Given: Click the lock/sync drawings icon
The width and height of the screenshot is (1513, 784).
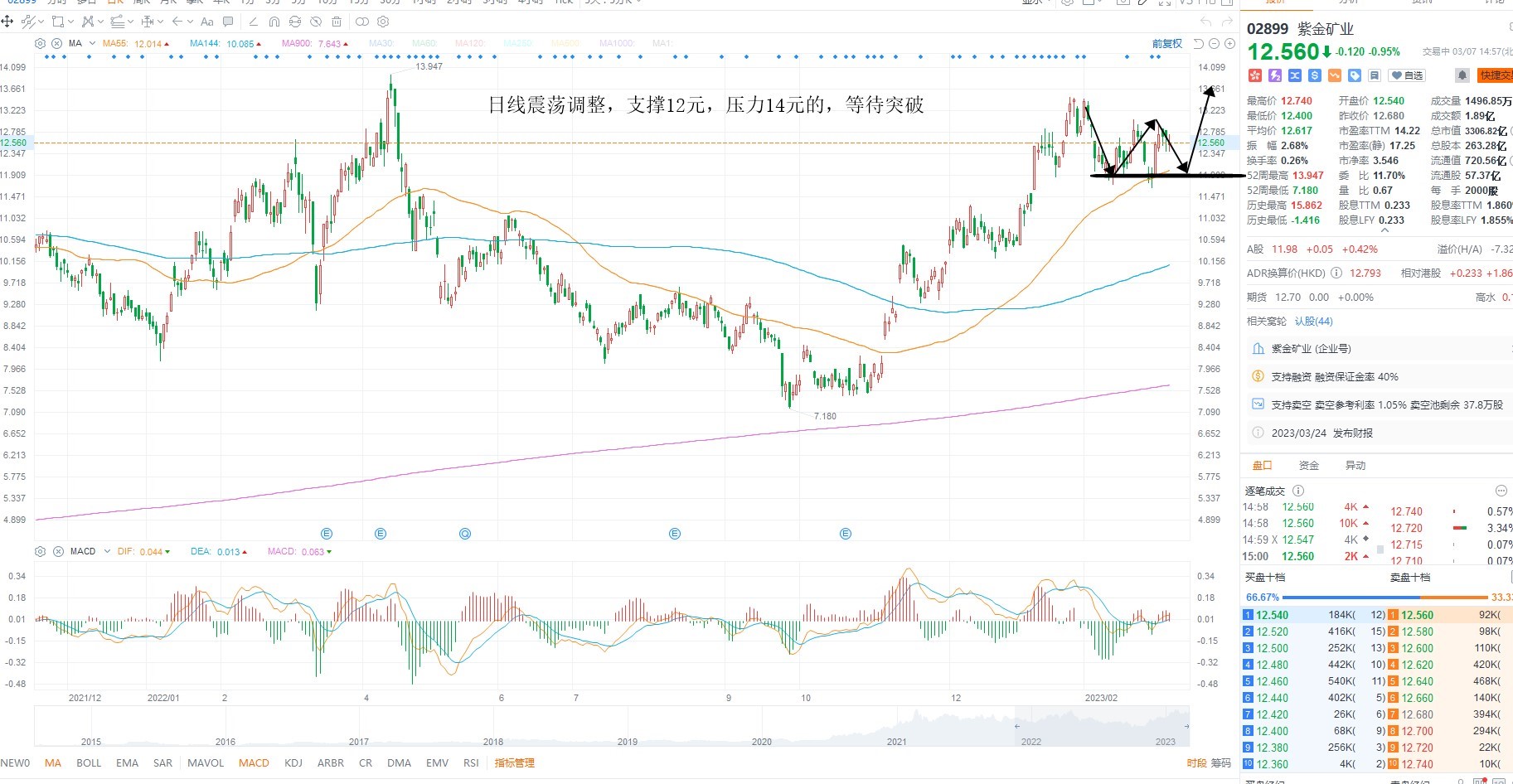Looking at the screenshot, I should coord(294,22).
